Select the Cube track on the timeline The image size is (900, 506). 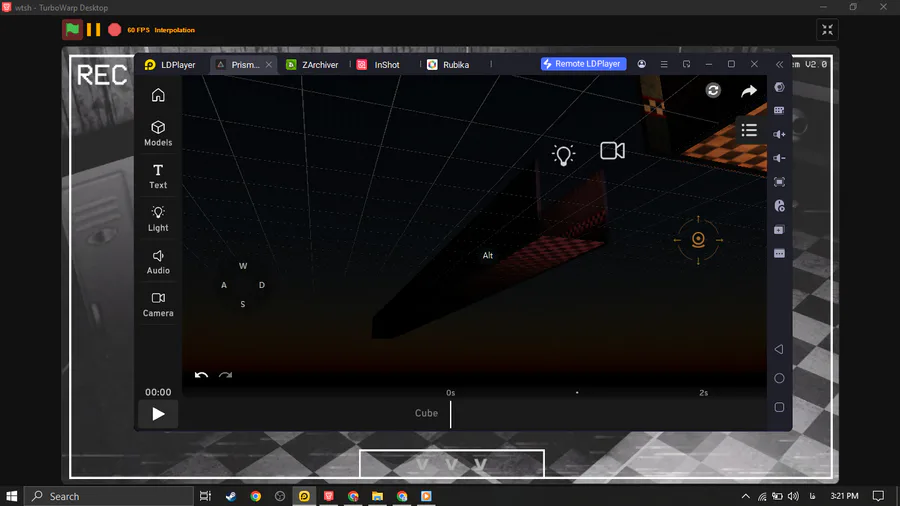(426, 413)
